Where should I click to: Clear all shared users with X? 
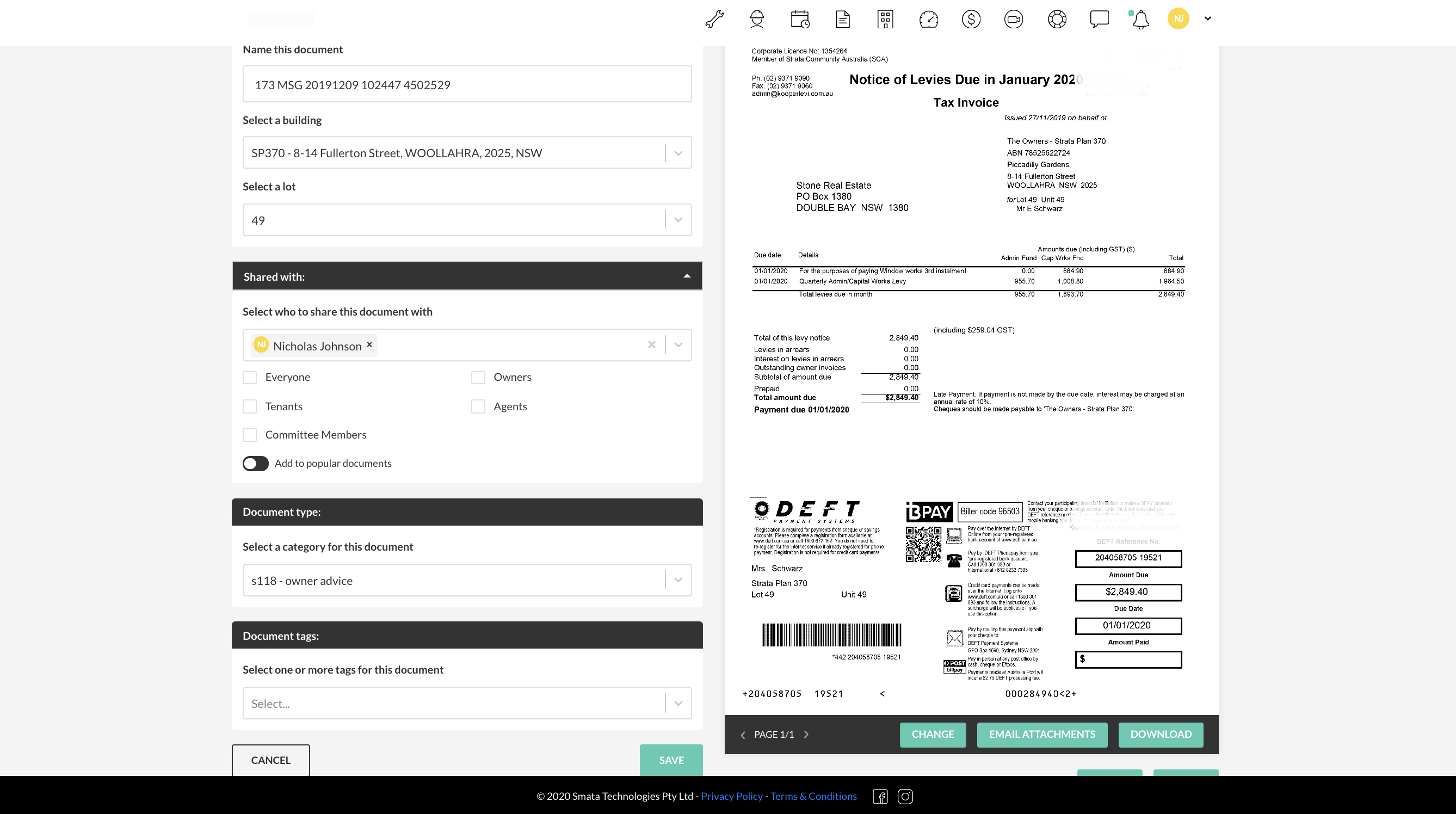(x=651, y=344)
